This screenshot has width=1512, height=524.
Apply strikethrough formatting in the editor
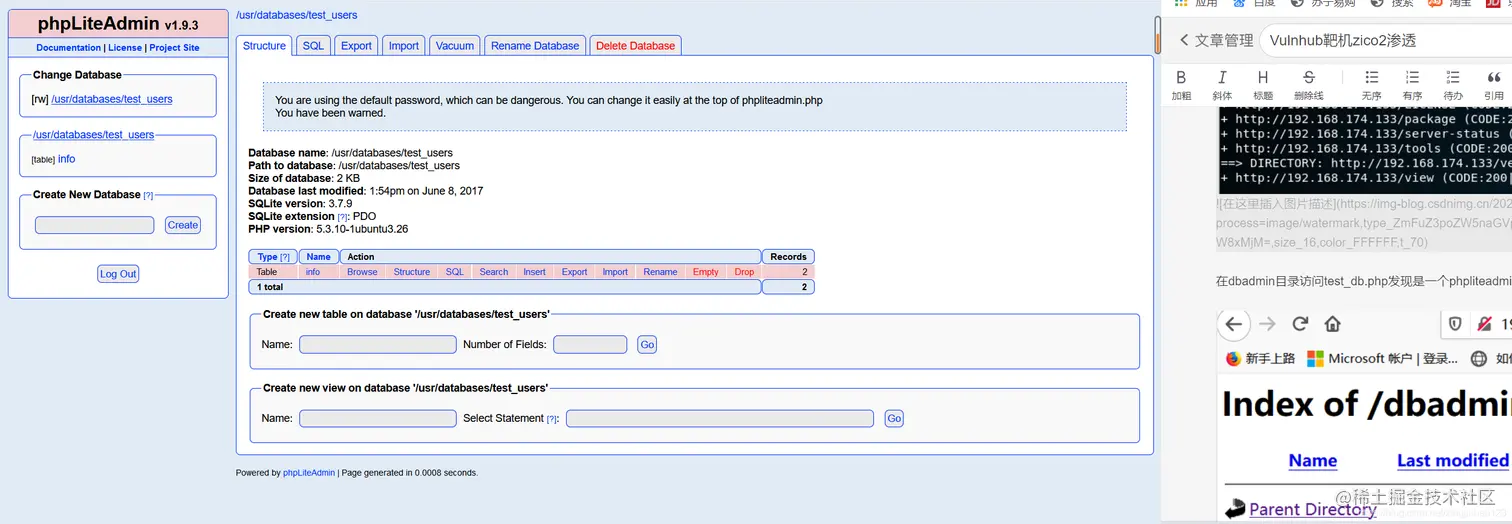tap(1308, 78)
